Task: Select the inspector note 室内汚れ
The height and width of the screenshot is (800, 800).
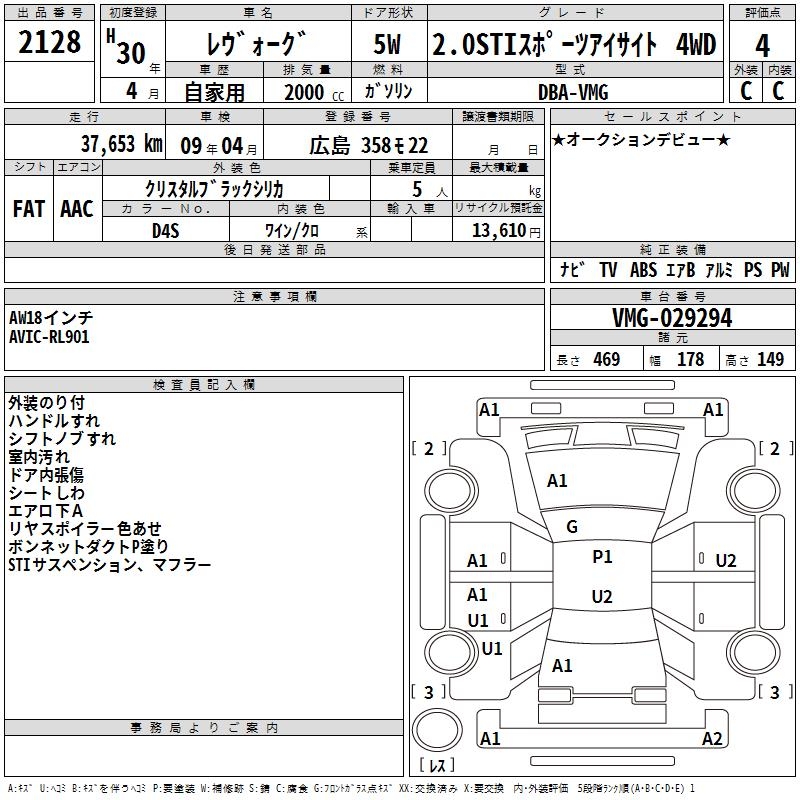Action: [39, 457]
